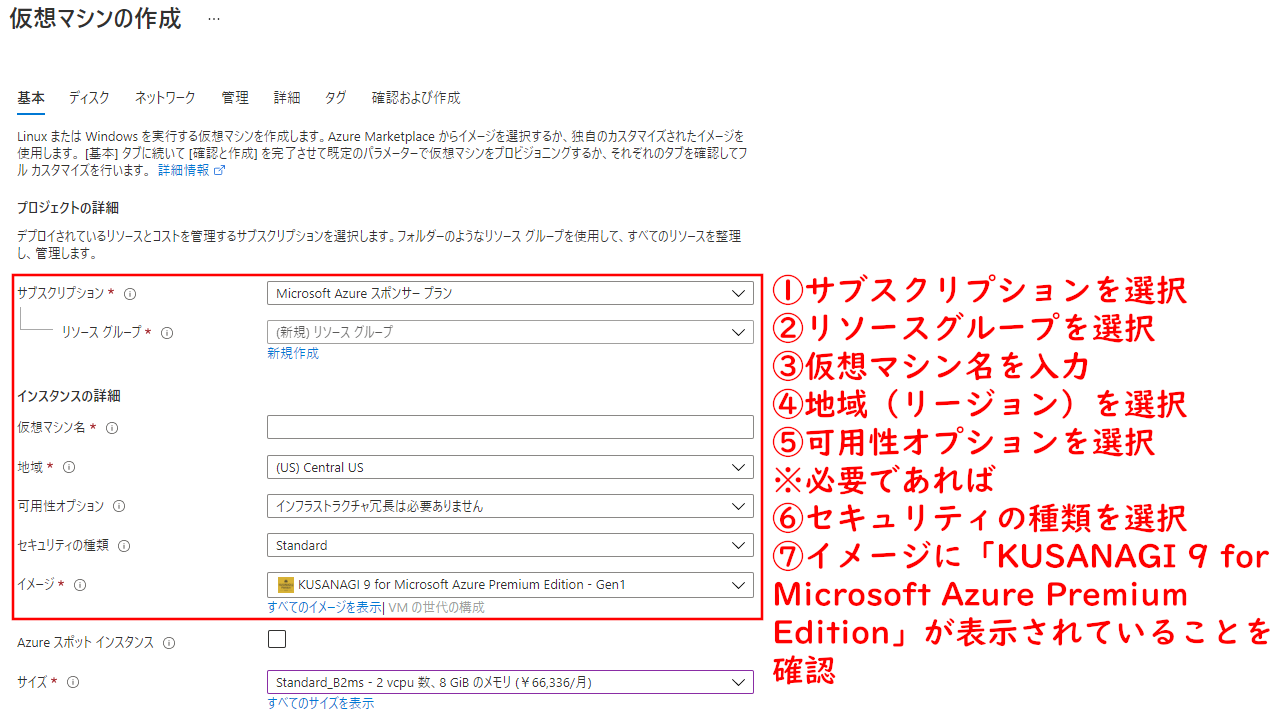The height and width of the screenshot is (720, 1280).
Task: Click the info icon next to イメージ
Action: pyautogui.click(x=80, y=585)
